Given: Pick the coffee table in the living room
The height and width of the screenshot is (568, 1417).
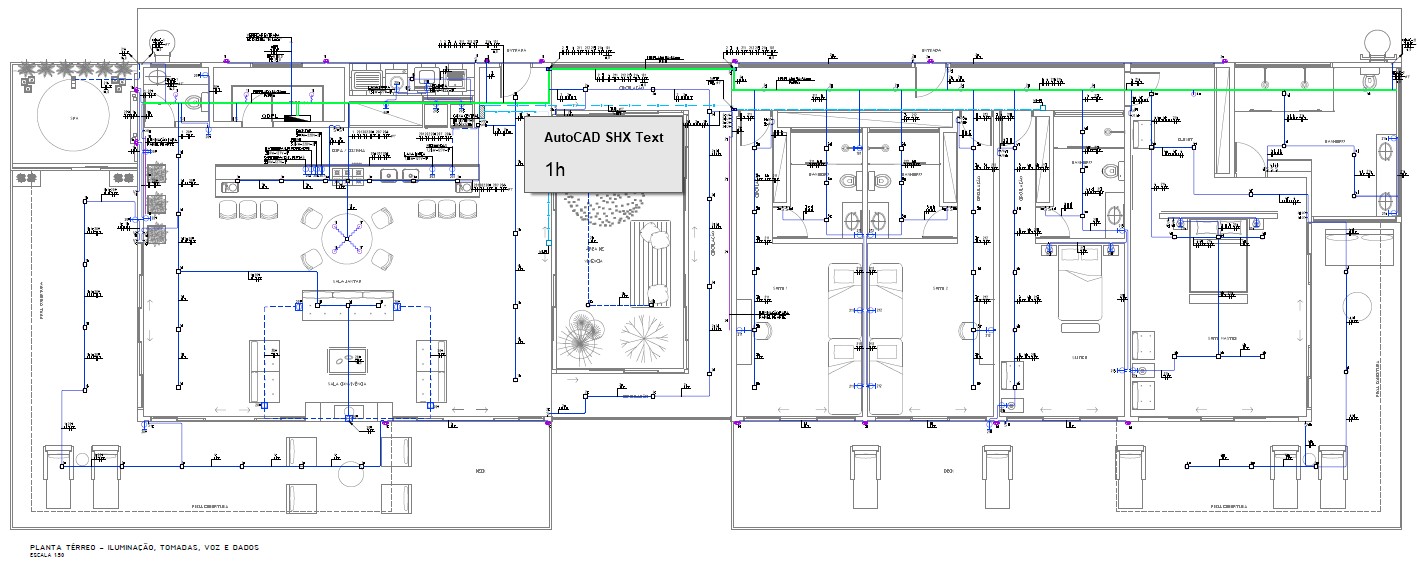Looking at the screenshot, I should click(x=347, y=360).
